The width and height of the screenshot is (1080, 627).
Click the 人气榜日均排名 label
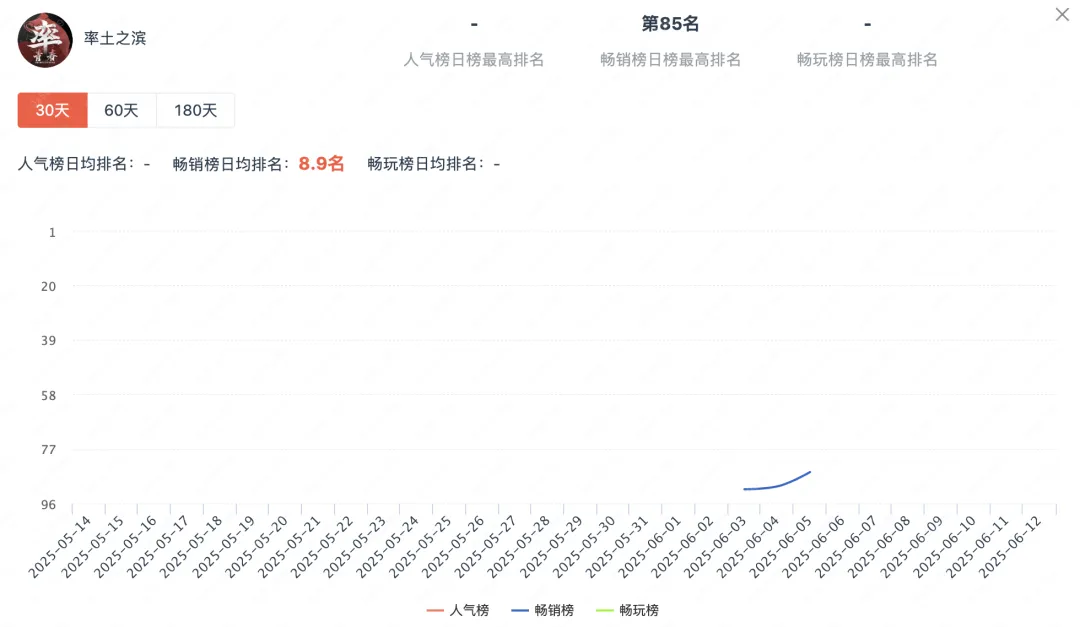(x=76, y=164)
